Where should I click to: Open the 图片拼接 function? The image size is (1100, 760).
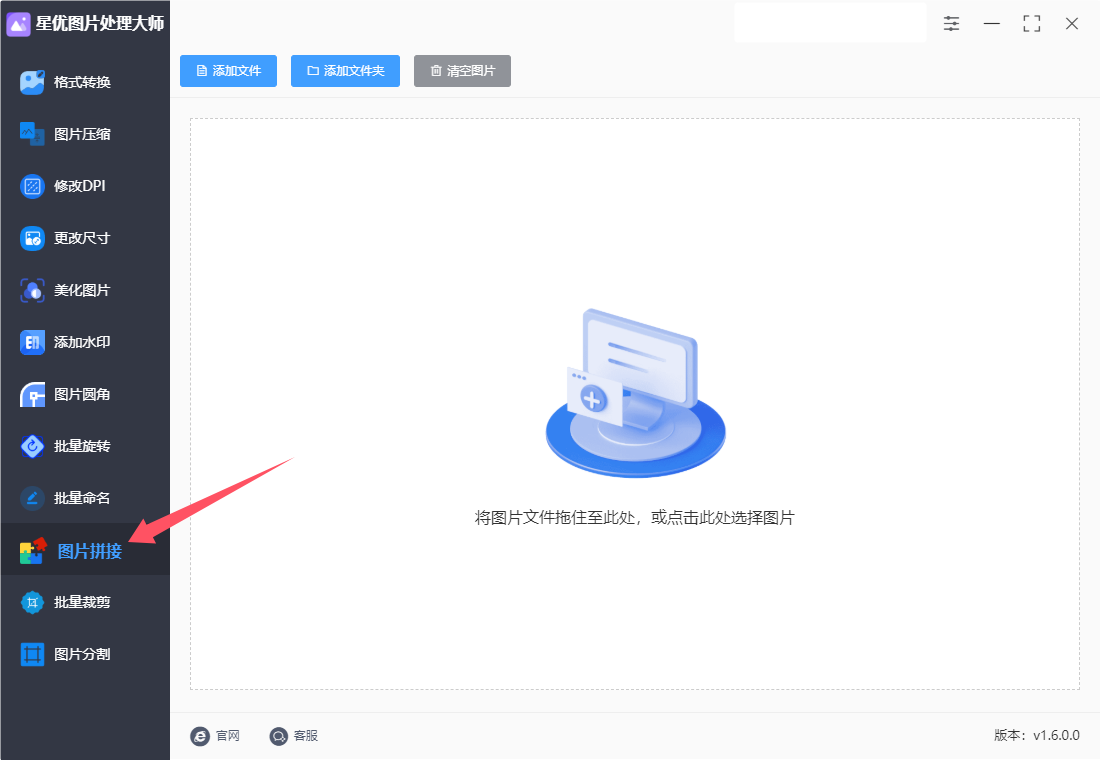[x=85, y=549]
